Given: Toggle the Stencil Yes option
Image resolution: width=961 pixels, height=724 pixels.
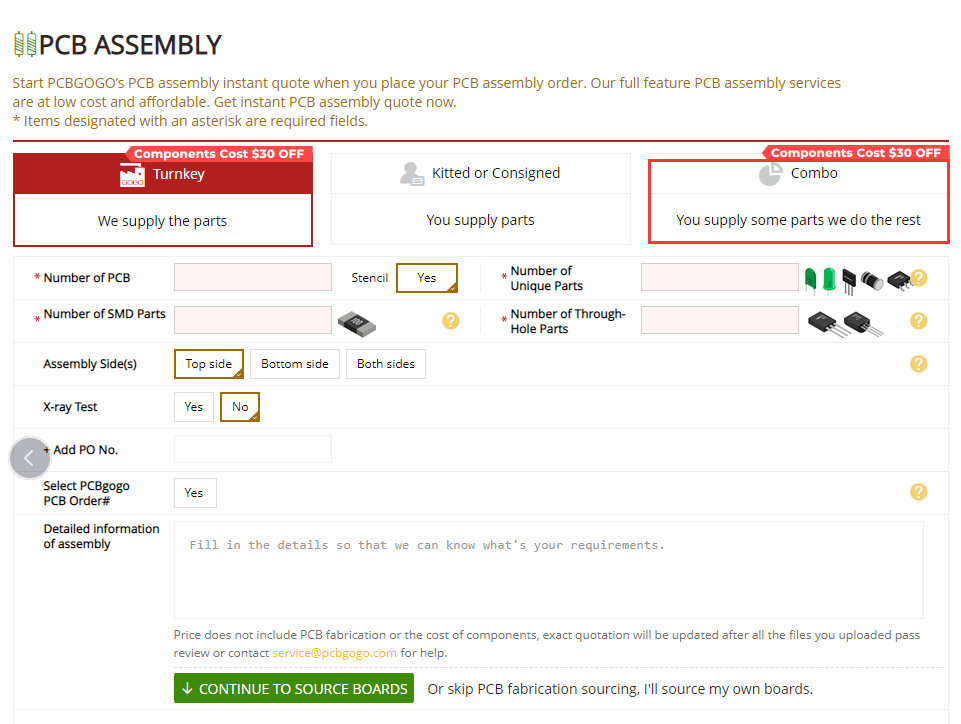Looking at the screenshot, I should (x=427, y=278).
